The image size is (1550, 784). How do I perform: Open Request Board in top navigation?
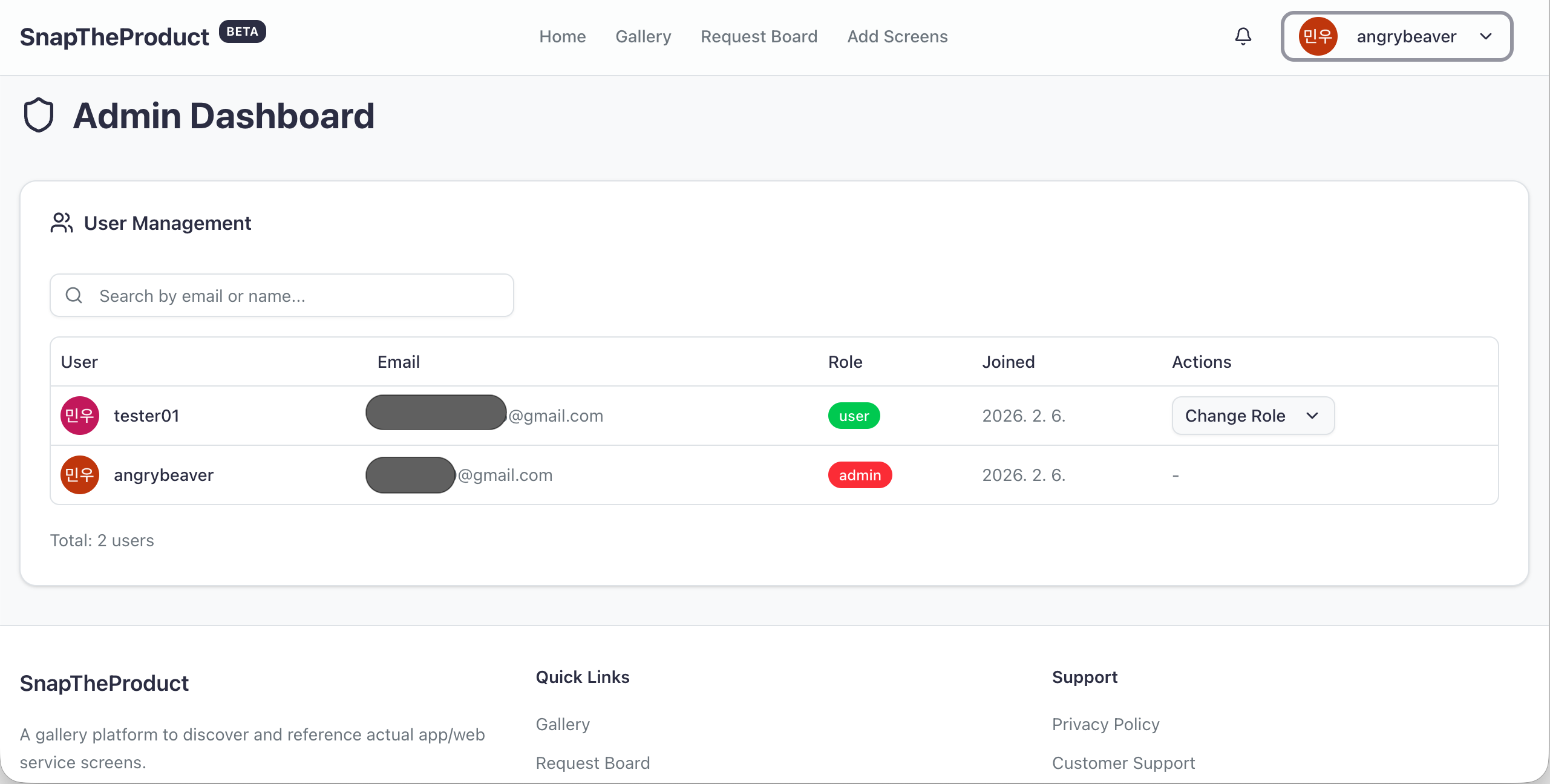coord(759,36)
